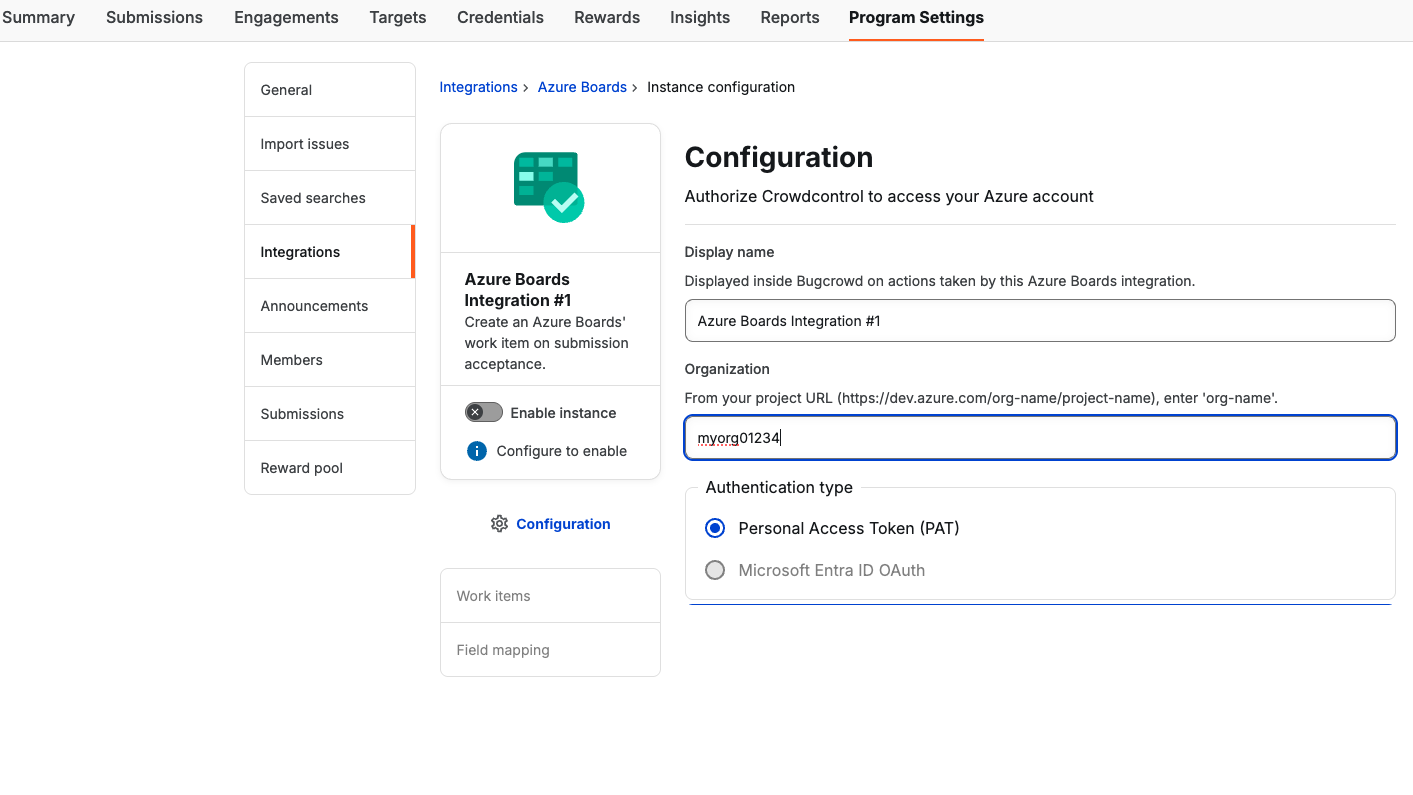
Task: Click the Integrations breadcrumb link
Action: pyautogui.click(x=478, y=87)
